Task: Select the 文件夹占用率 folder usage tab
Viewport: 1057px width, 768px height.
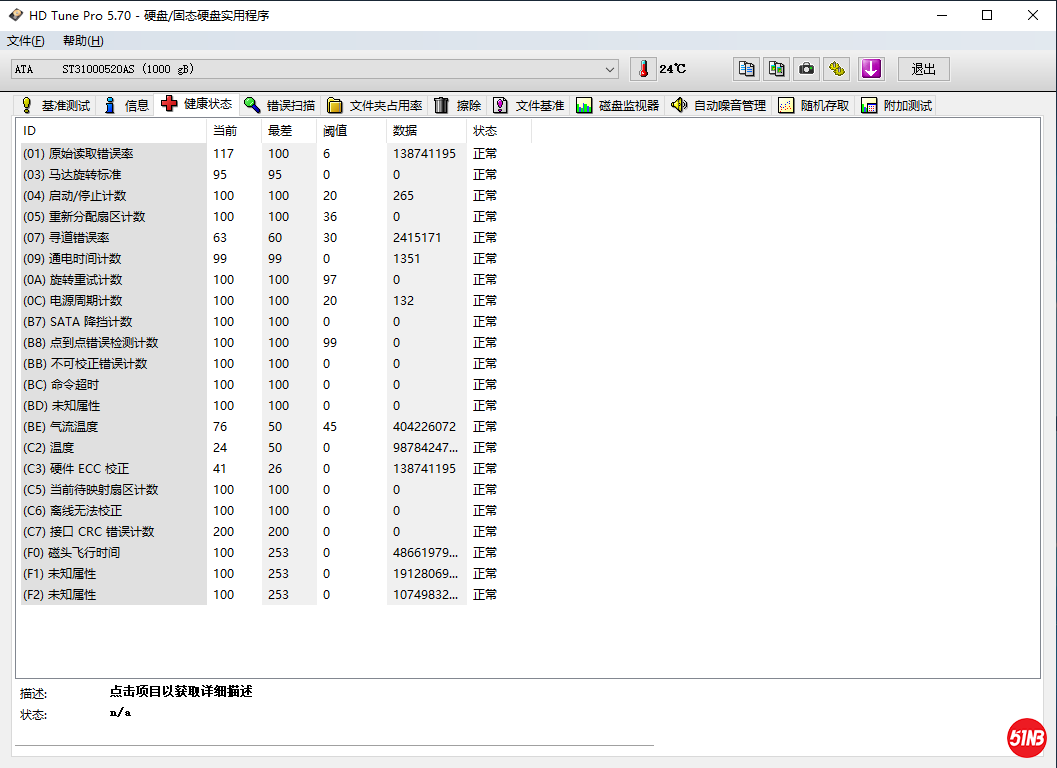Action: point(375,105)
